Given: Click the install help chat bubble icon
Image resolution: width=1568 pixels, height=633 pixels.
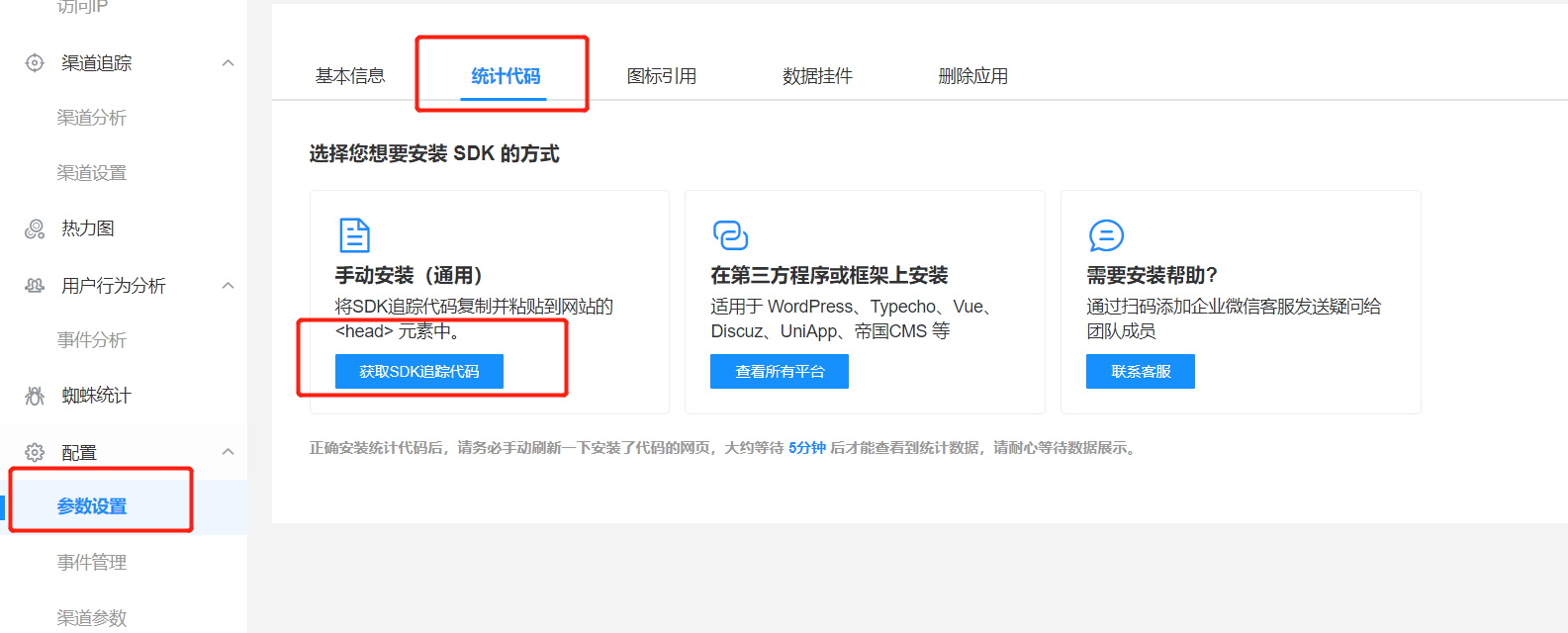Looking at the screenshot, I should coord(1106,235).
